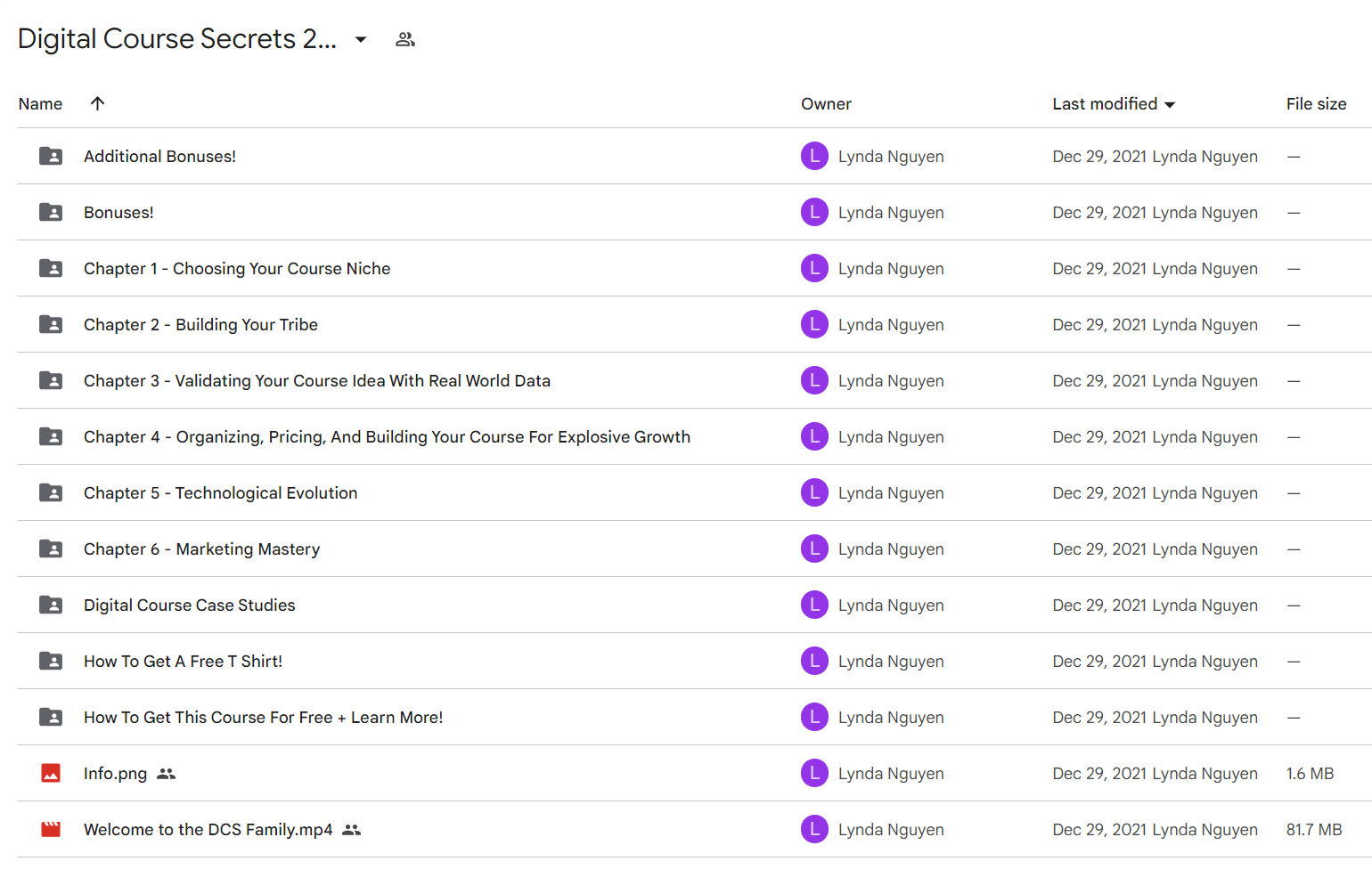Click the red video file icon for Welcome mp4
Screen dimensions: 1372x894
[x=51, y=829]
